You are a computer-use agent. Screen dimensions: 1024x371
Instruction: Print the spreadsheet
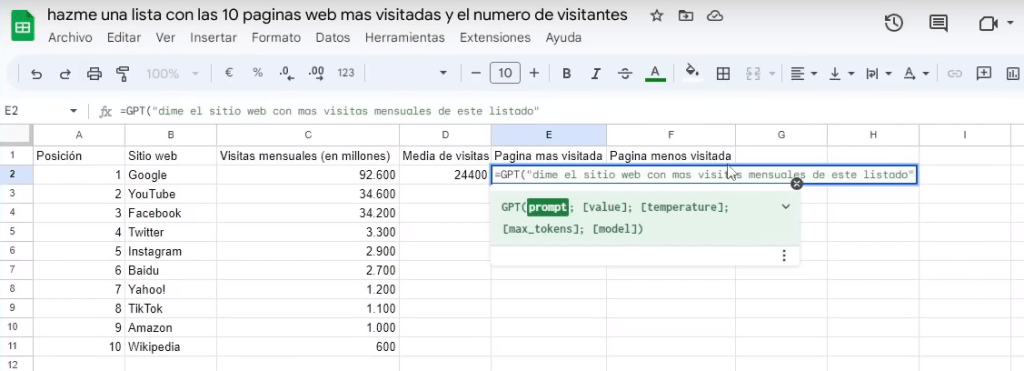coord(95,74)
